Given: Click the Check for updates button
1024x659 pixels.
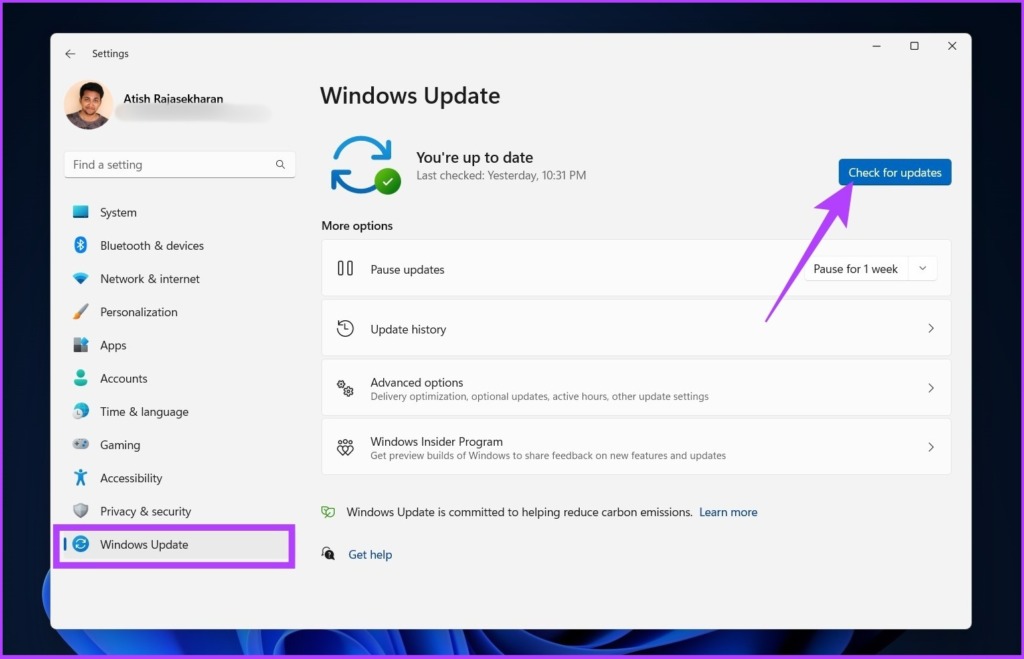Looking at the screenshot, I should click(x=895, y=172).
